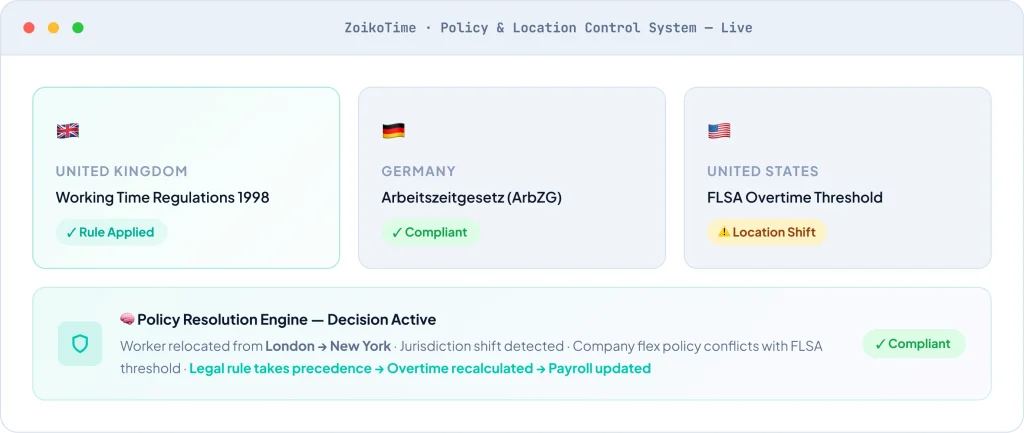This screenshot has width=1024, height=433.
Task: Click the Policy Resolution Engine heading
Action: [286, 320]
